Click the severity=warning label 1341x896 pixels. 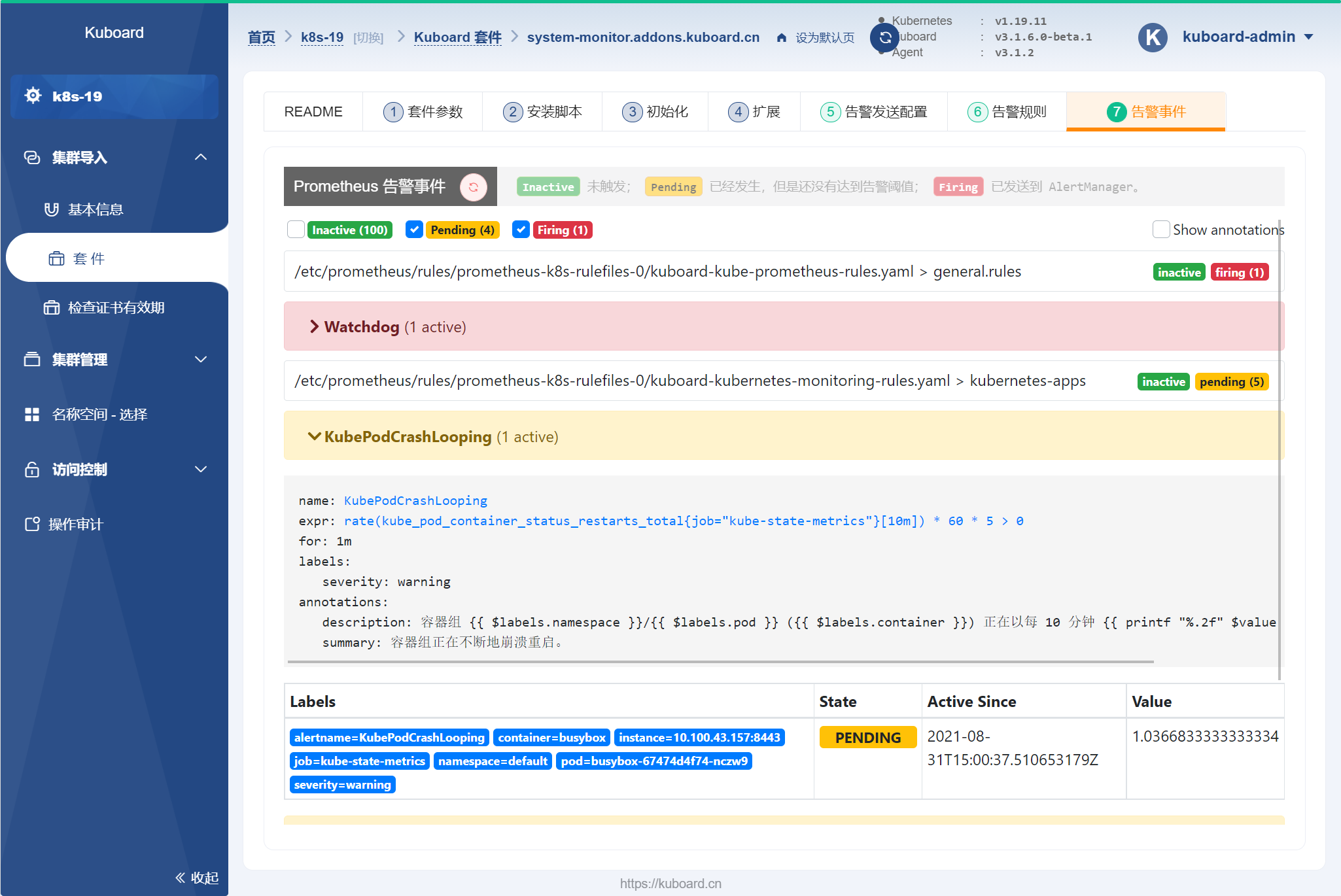point(342,784)
